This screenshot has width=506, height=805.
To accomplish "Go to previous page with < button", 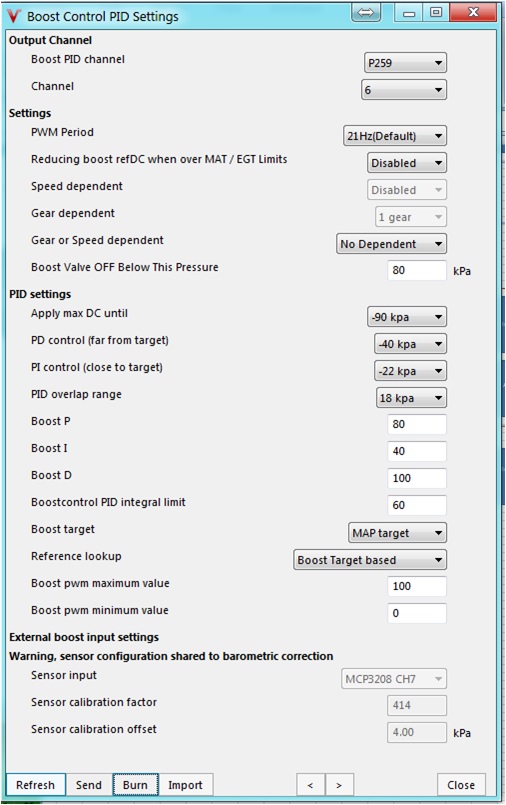I will pyautogui.click(x=310, y=784).
